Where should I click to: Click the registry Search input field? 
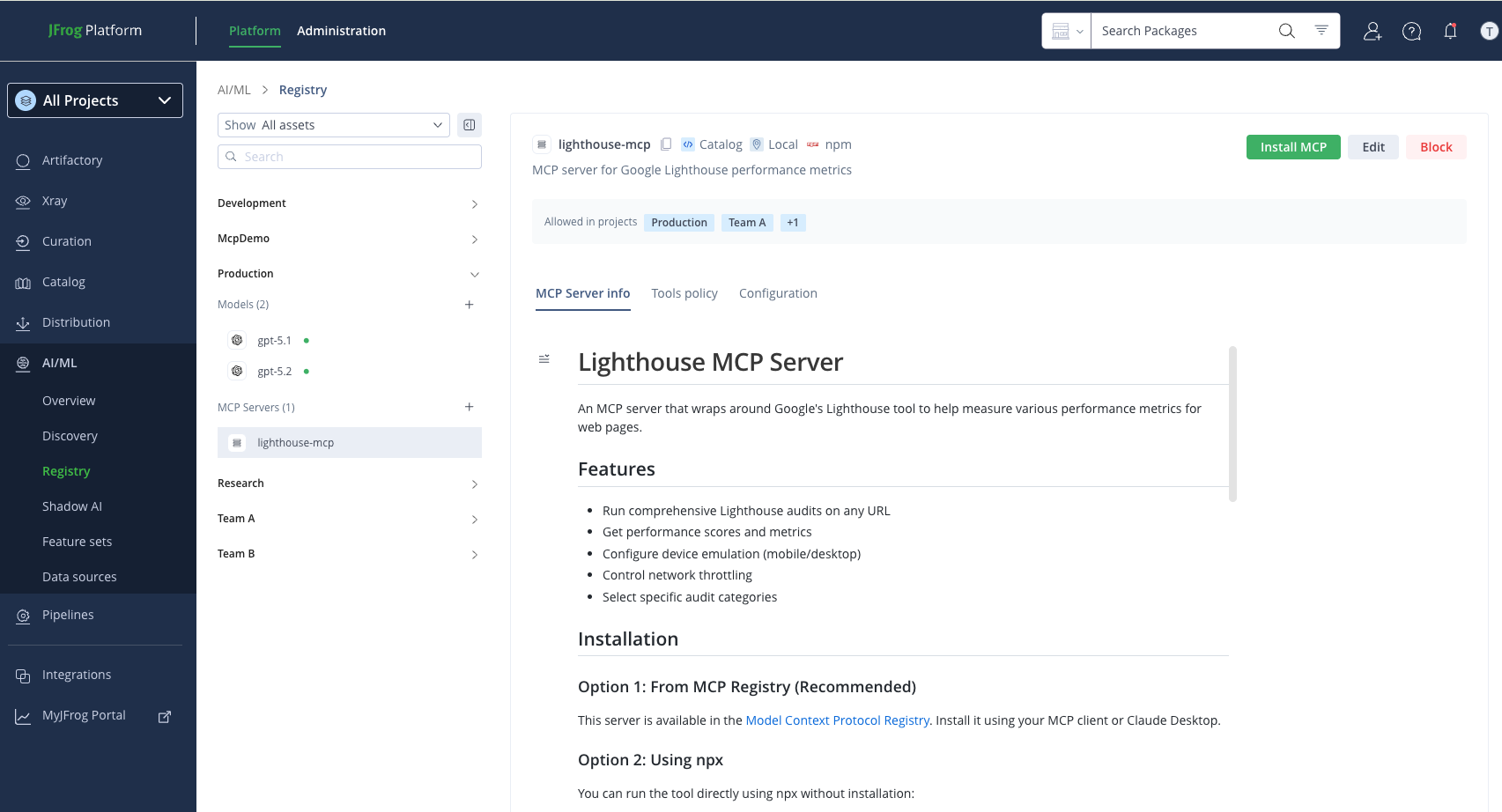[350, 157]
